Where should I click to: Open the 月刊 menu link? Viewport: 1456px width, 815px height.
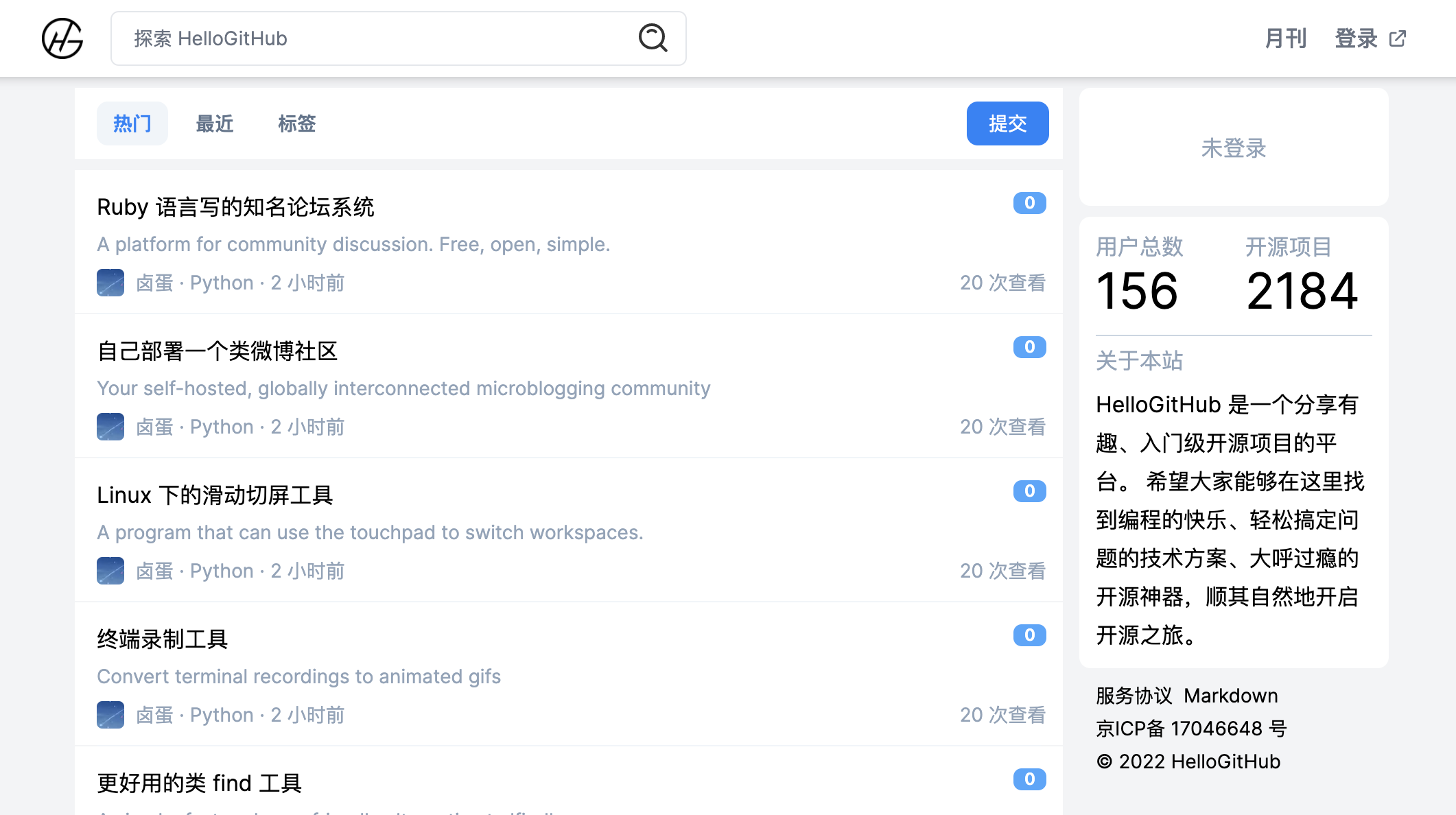1285,38
